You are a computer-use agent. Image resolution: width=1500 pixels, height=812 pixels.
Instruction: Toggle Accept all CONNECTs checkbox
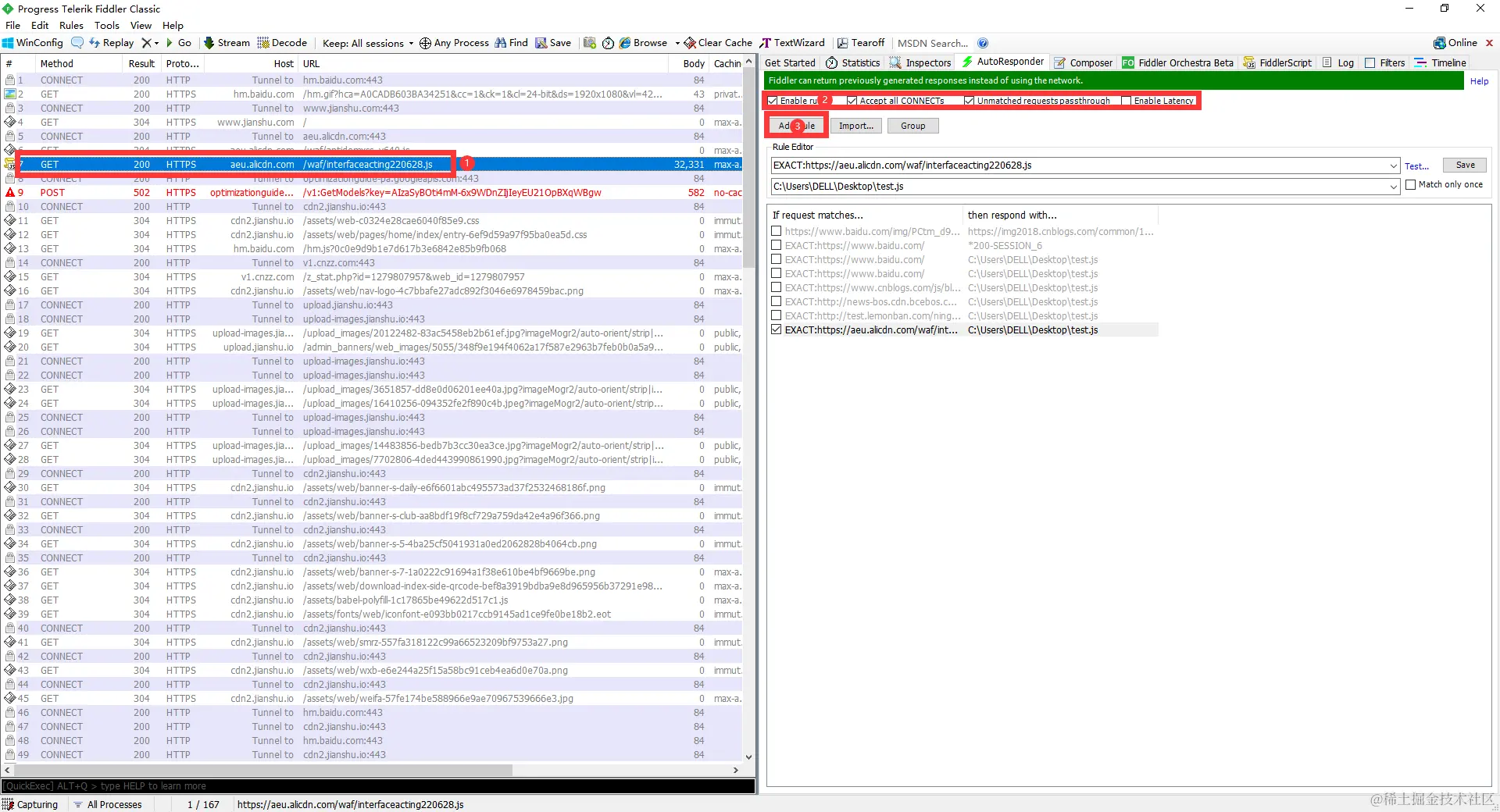click(x=852, y=101)
